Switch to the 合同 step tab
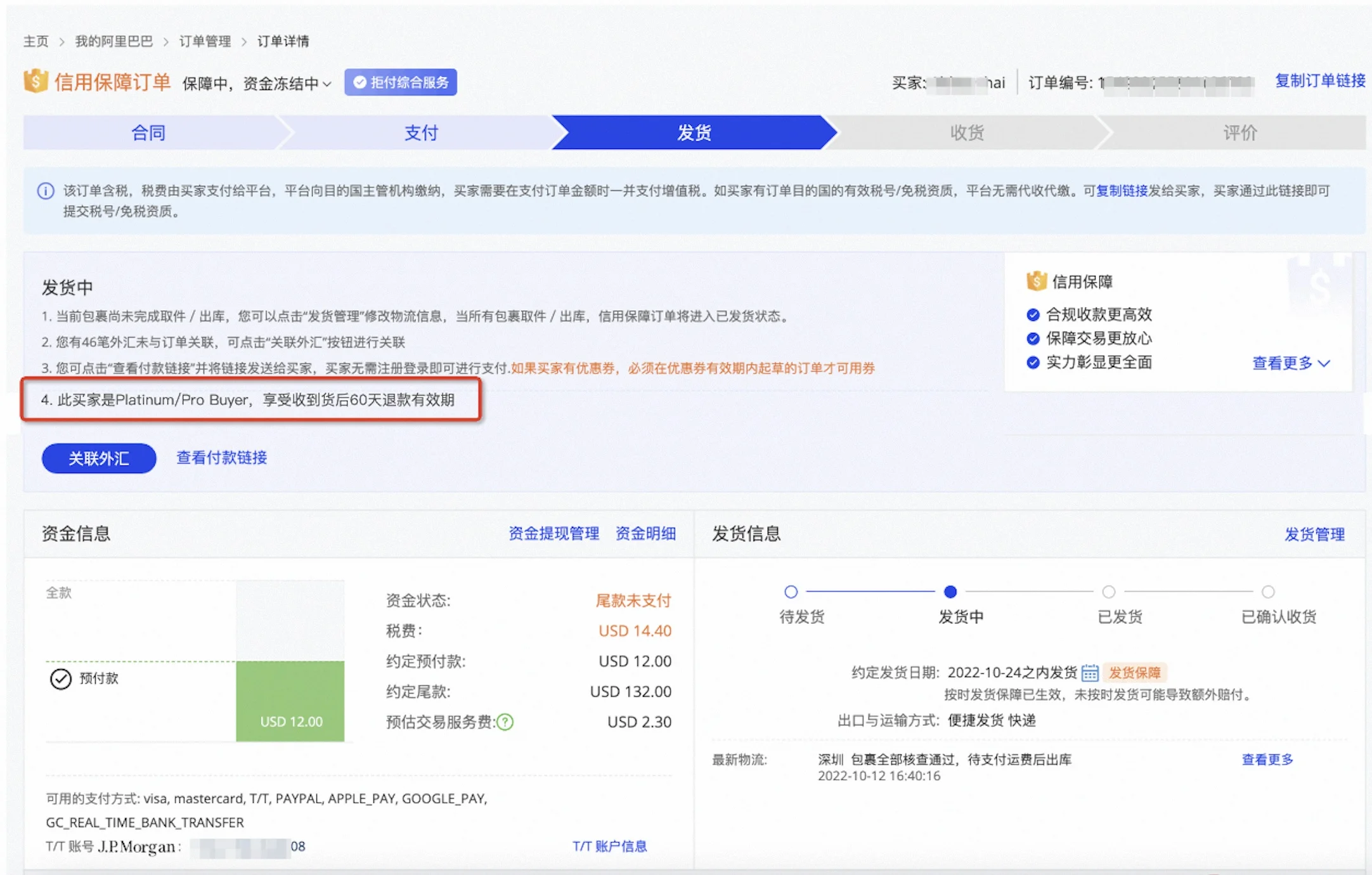 coord(148,133)
